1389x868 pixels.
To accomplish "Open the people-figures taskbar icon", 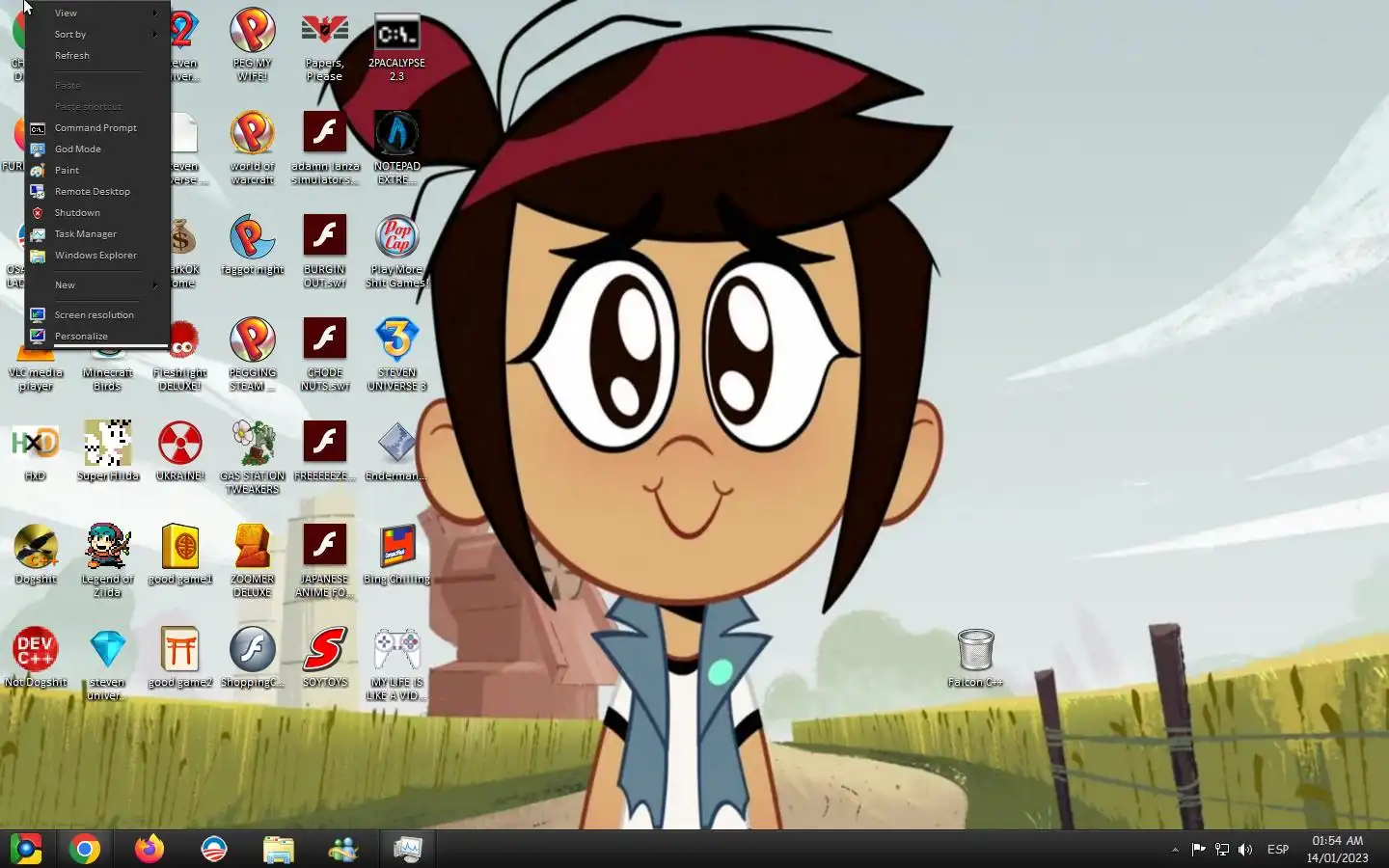I will pyautogui.click(x=343, y=849).
